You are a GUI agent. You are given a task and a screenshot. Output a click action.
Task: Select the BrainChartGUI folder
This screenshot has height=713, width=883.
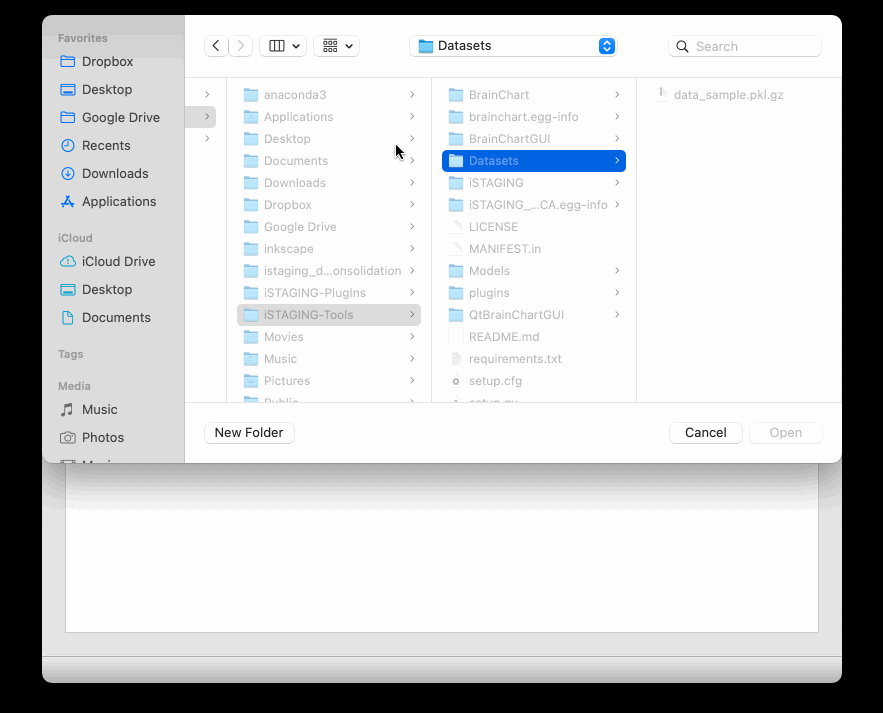pos(534,139)
